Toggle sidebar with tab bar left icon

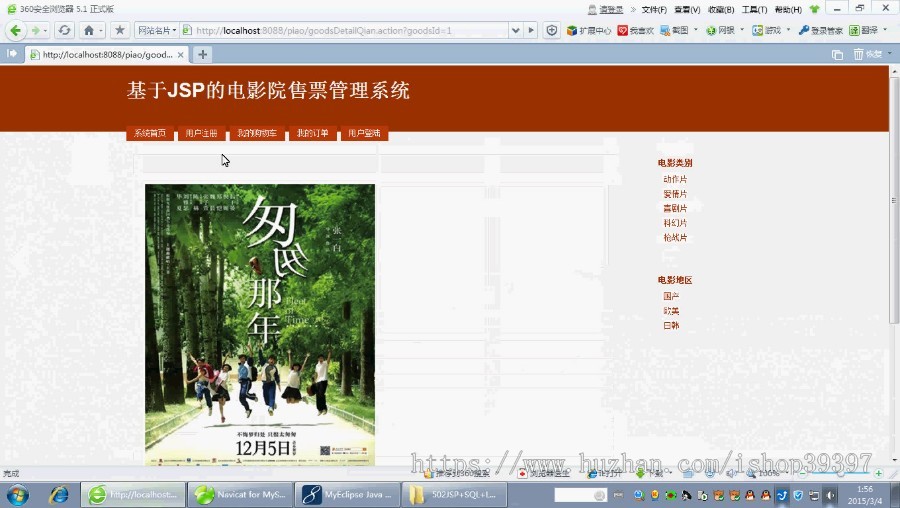(11, 54)
